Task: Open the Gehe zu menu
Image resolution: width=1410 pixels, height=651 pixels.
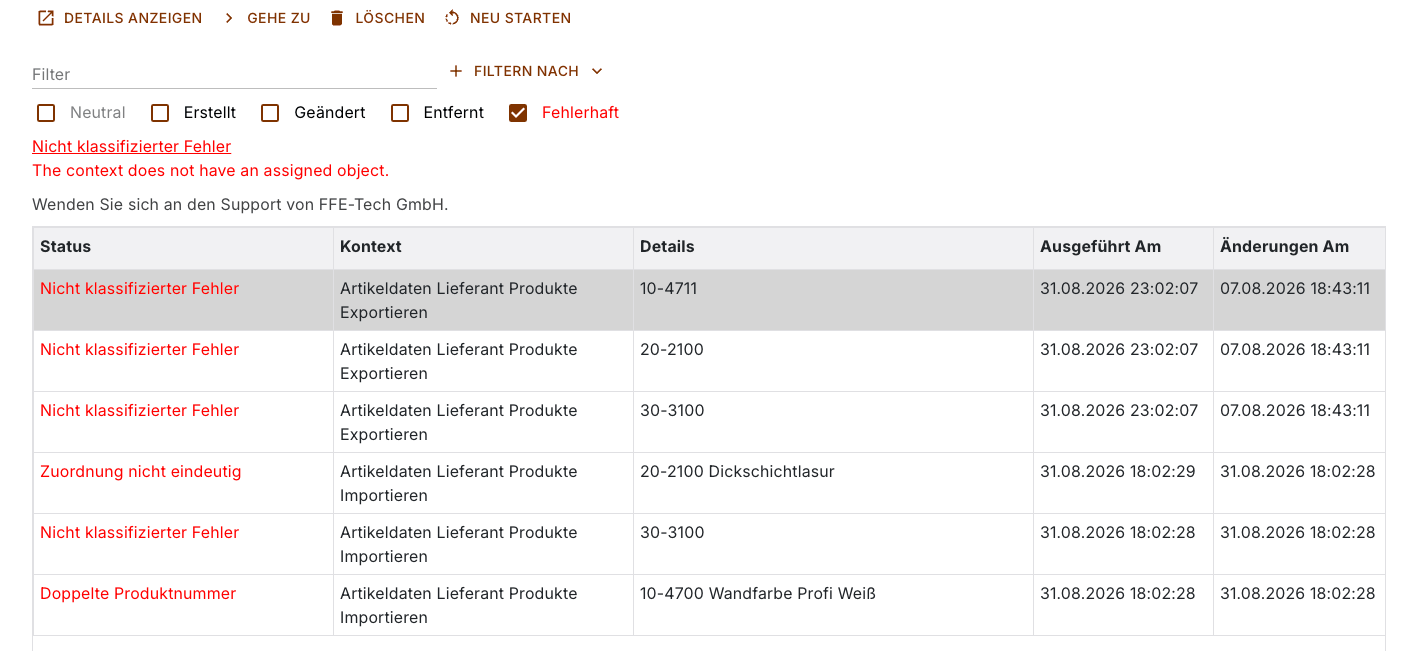Action: pyautogui.click(x=266, y=18)
